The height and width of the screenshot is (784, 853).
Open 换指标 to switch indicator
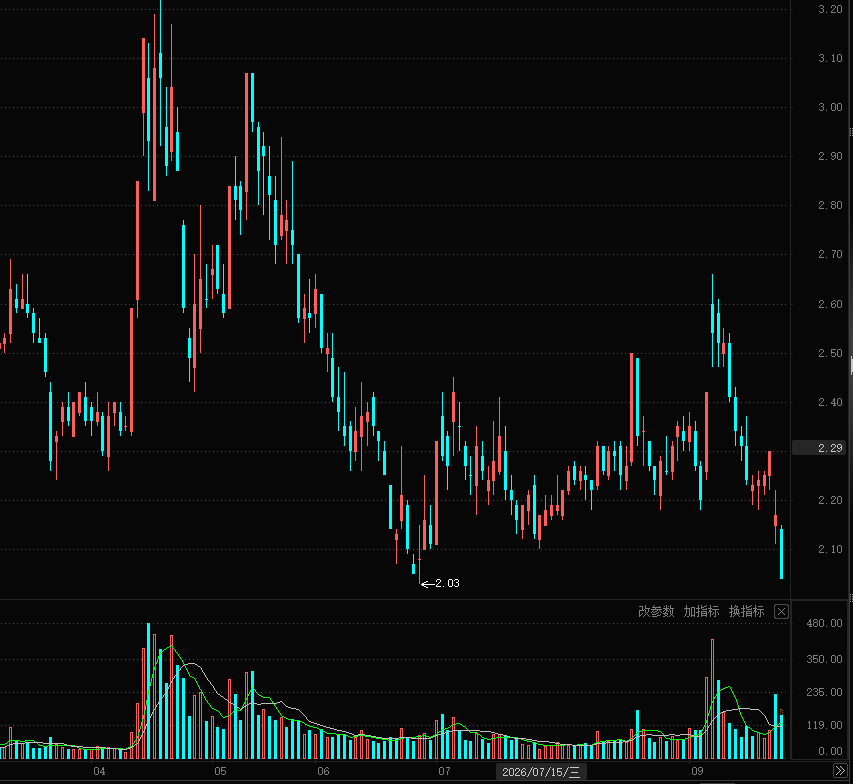[x=746, y=612]
